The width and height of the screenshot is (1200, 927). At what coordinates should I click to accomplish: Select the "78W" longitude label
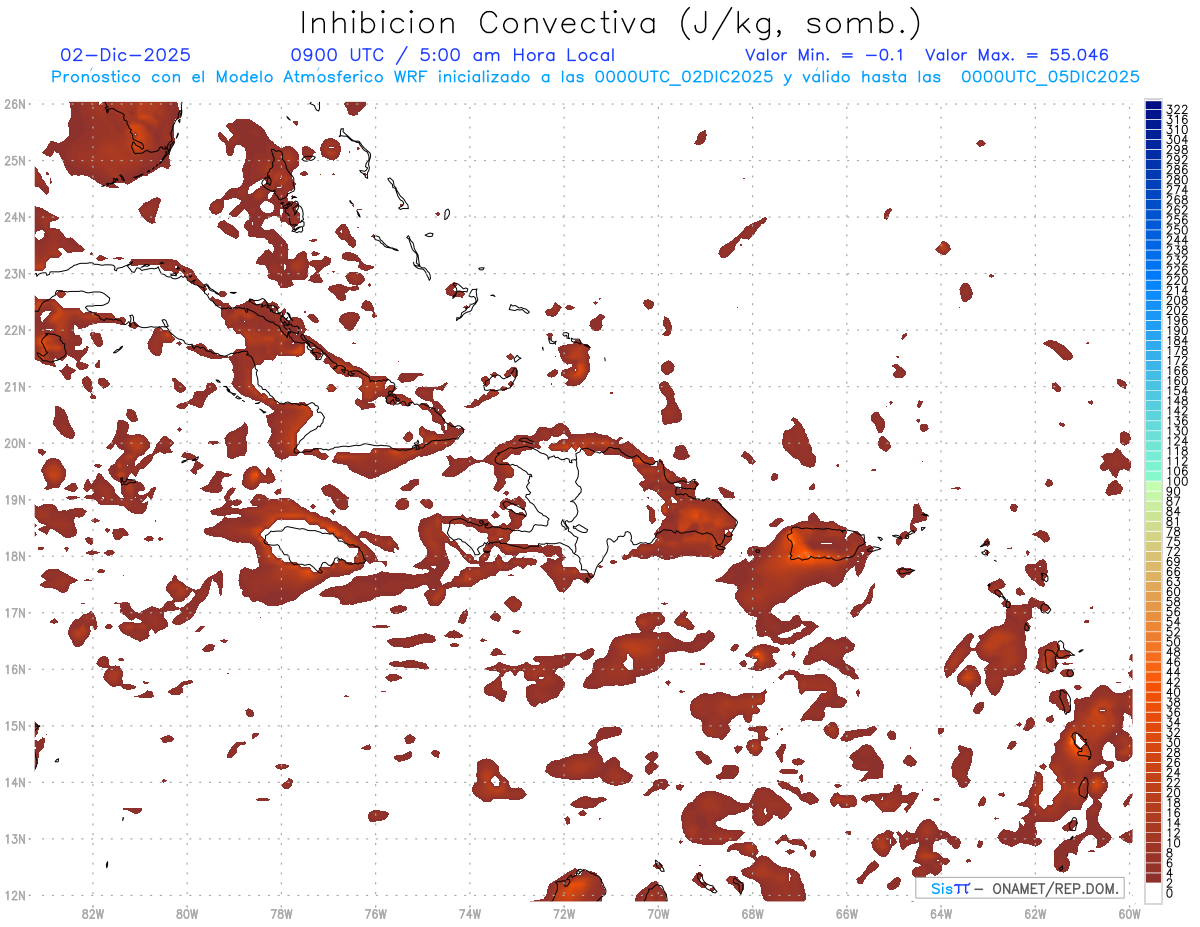tap(281, 913)
